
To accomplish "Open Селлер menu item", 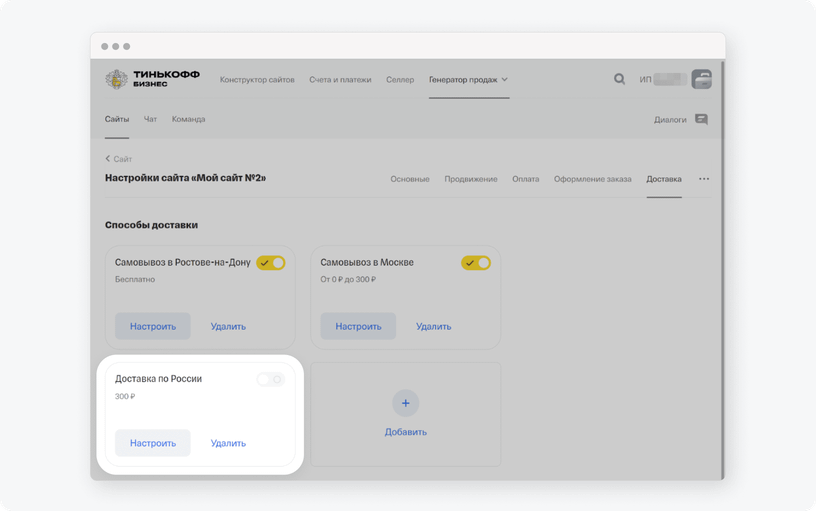I will (x=400, y=80).
